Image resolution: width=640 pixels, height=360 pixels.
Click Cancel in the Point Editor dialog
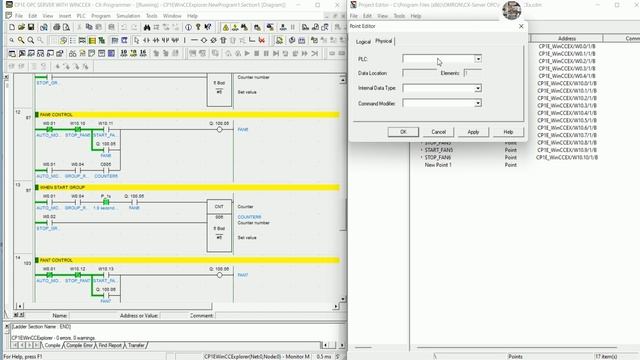pos(438,132)
